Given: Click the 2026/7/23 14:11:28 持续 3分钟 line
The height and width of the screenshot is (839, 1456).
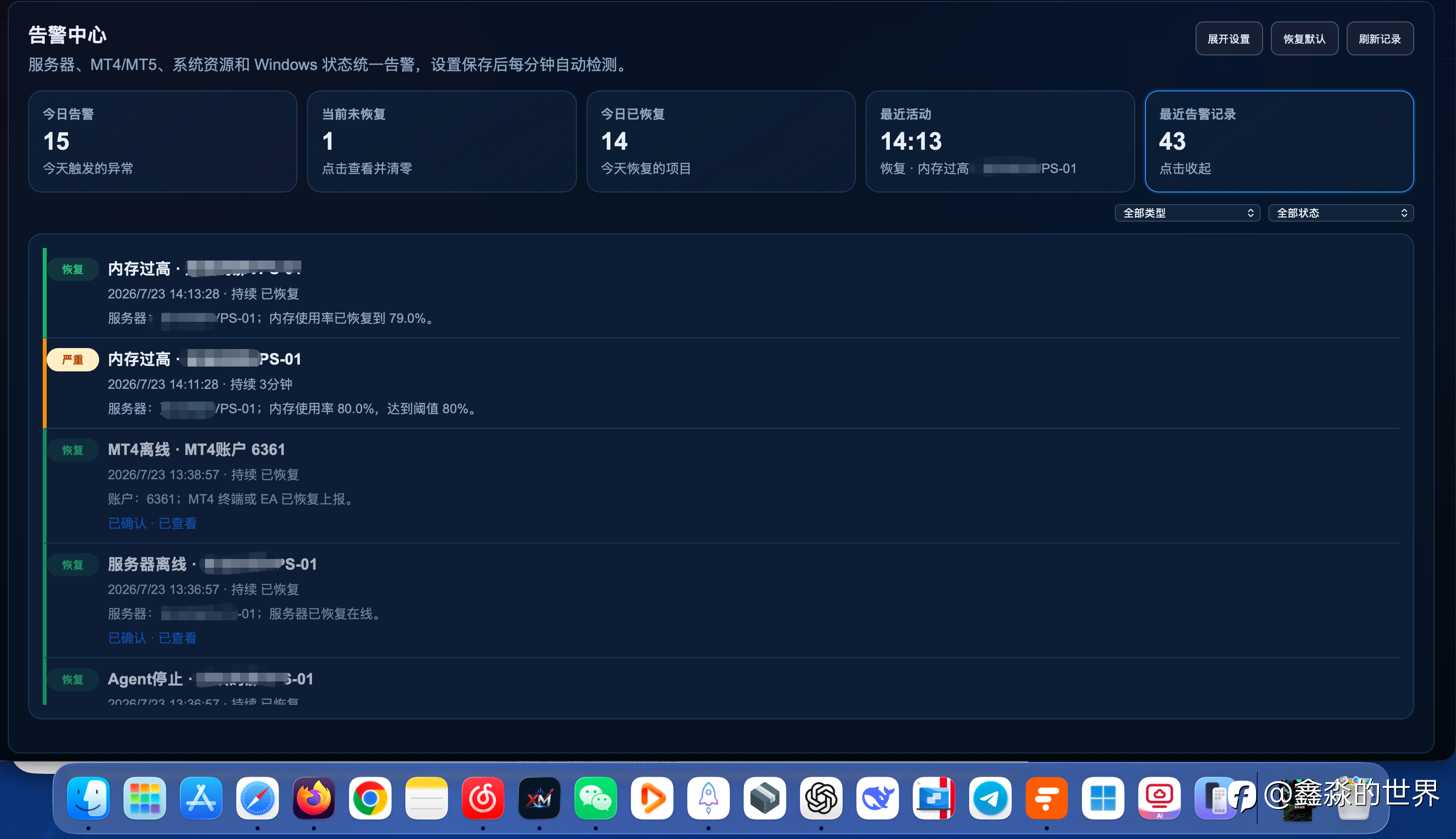Looking at the screenshot, I should point(200,384).
